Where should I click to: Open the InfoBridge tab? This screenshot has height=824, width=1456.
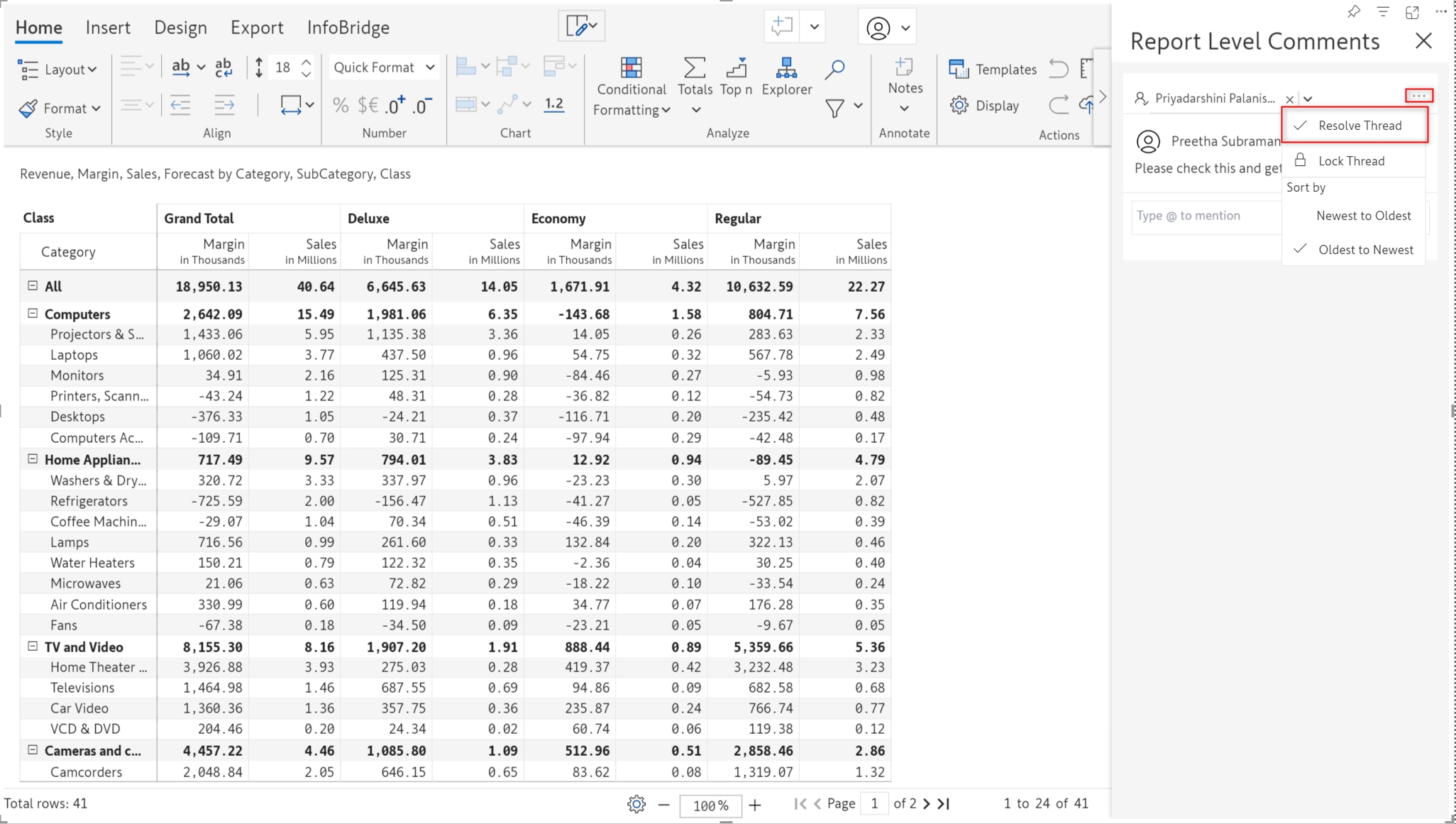(348, 28)
